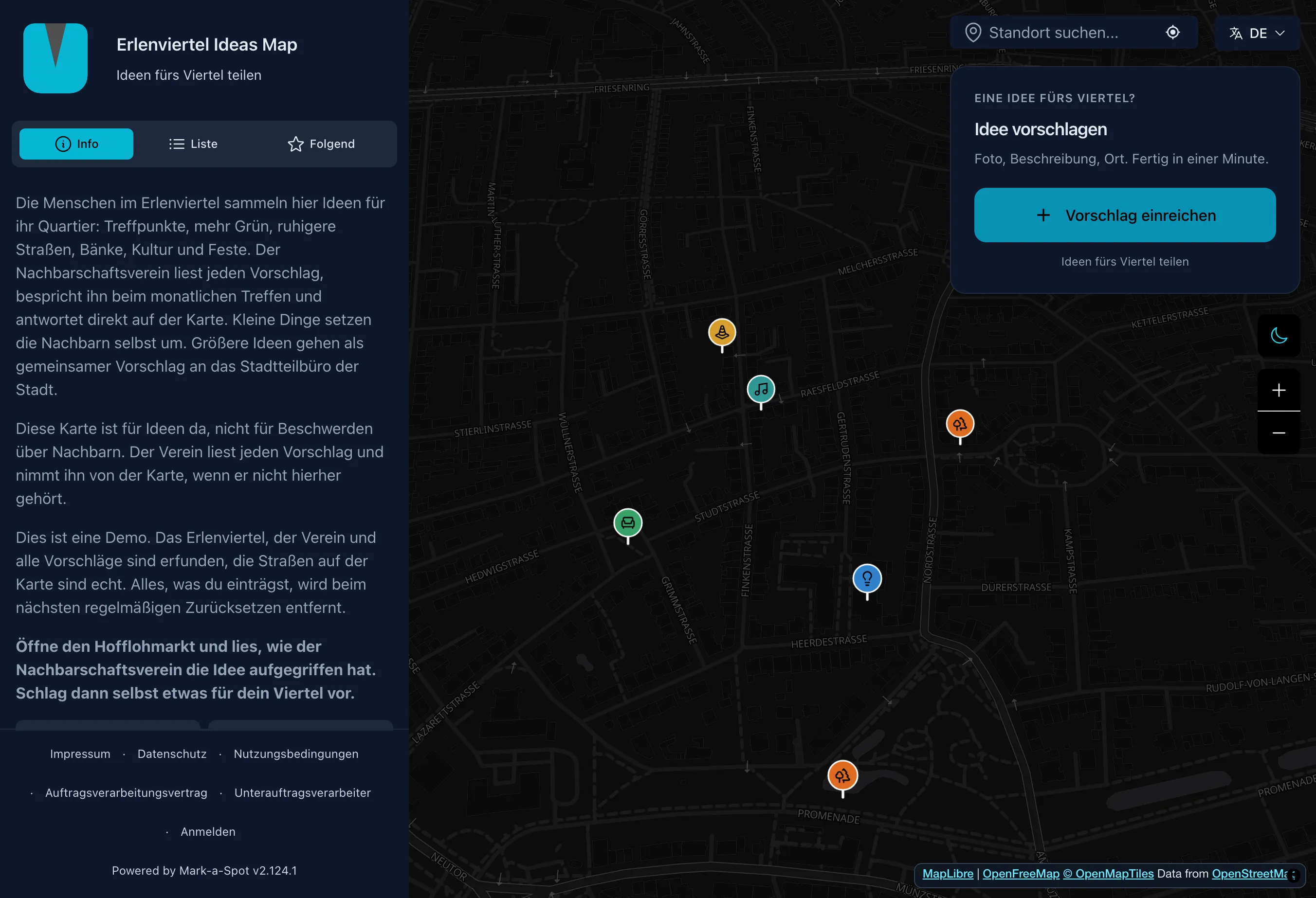Click the Powered by Mark-a-Spot text

204,870
